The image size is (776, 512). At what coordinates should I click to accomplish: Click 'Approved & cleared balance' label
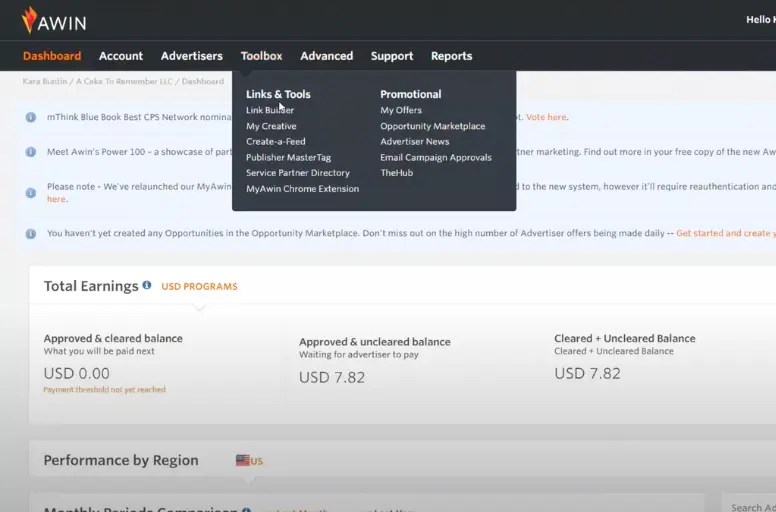113,338
